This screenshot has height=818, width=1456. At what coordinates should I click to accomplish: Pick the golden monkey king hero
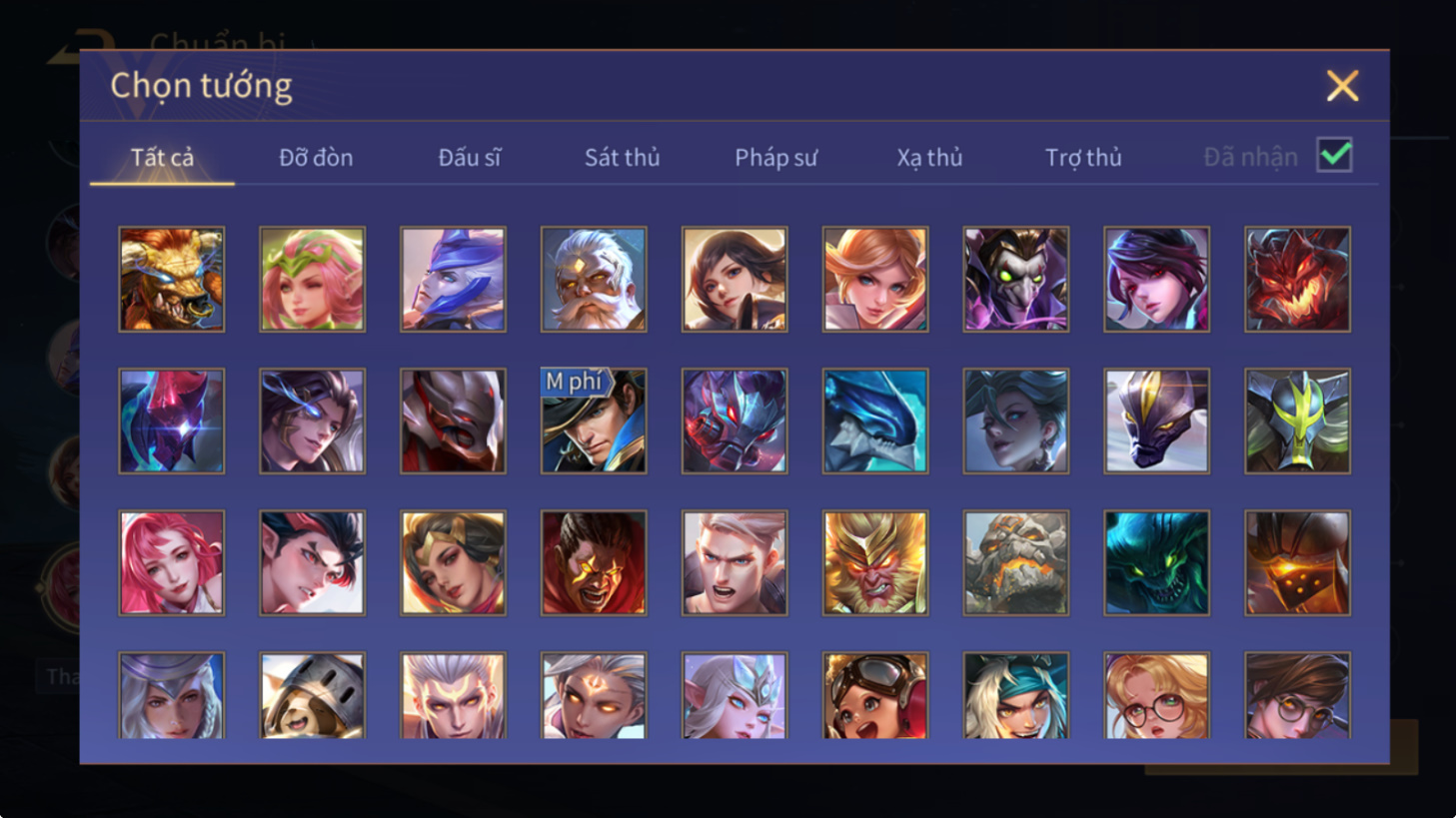(874, 562)
